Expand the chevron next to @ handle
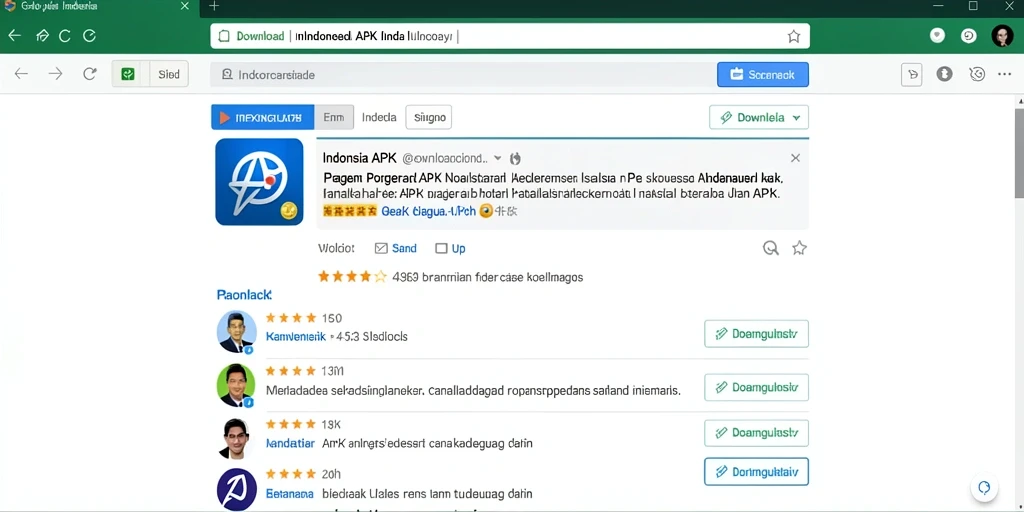Viewport: 1024px width, 512px height. point(498,158)
